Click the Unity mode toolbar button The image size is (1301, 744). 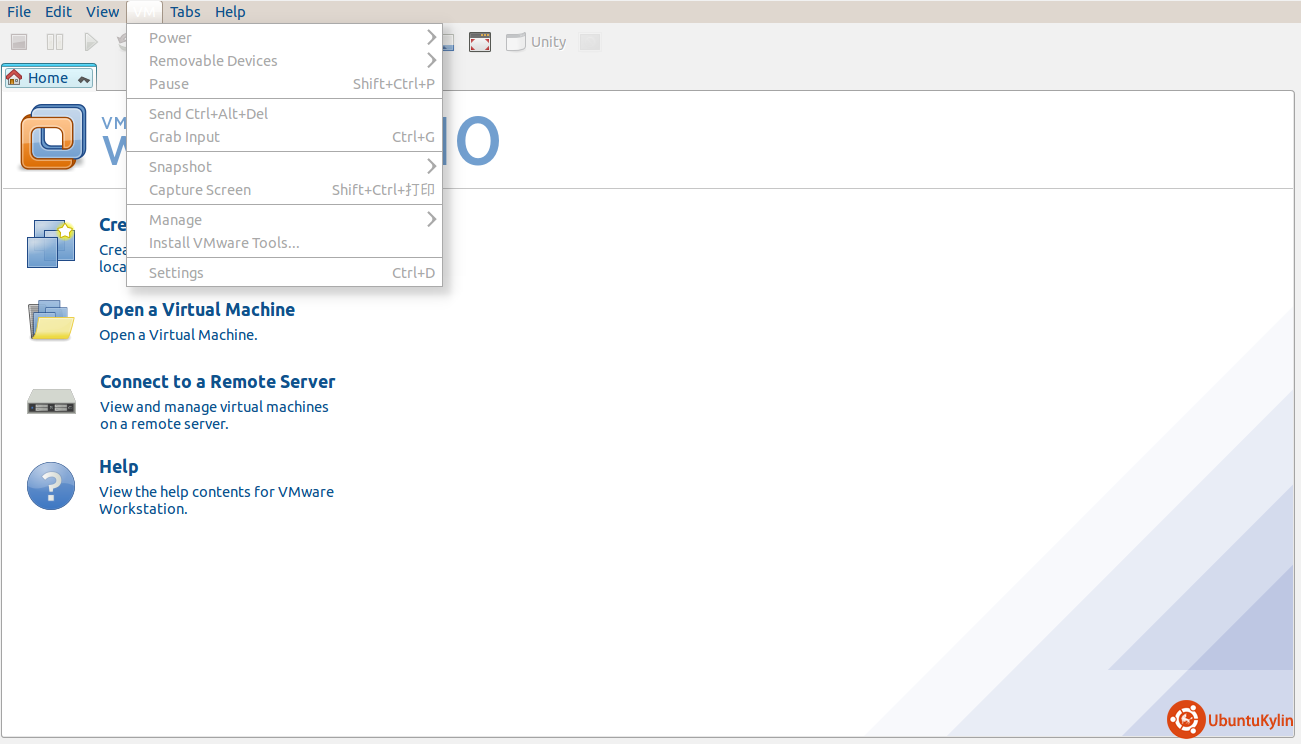point(537,42)
